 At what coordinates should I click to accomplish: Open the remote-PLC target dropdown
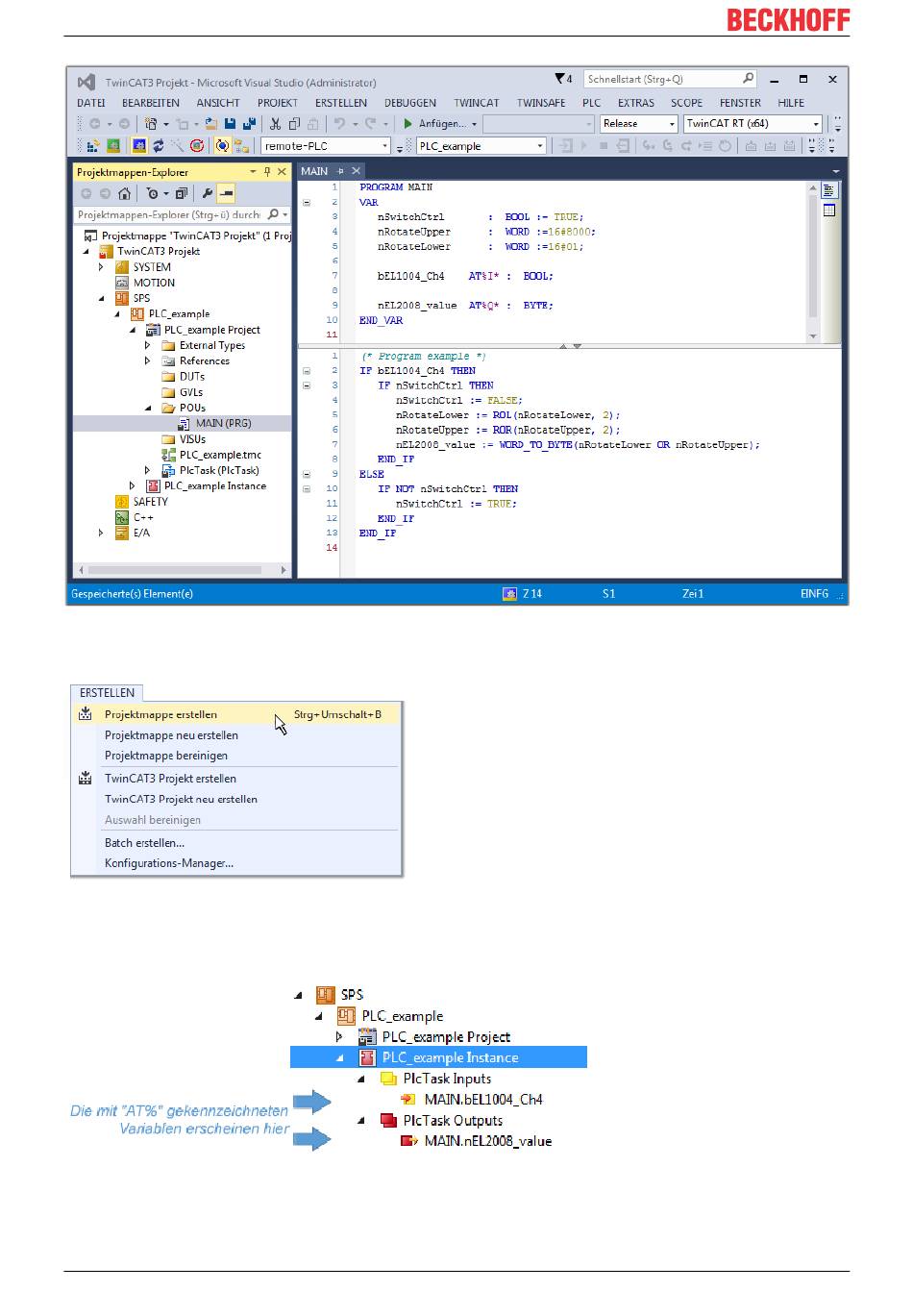385,146
